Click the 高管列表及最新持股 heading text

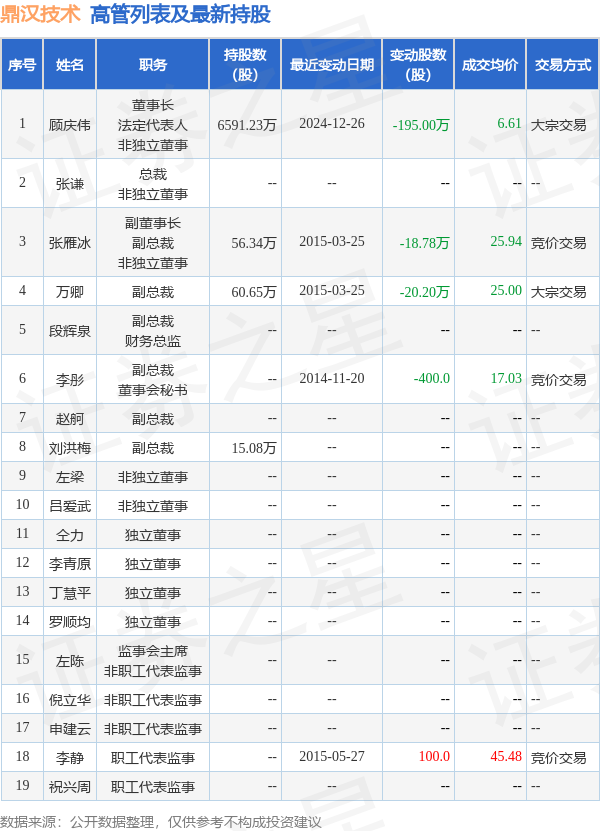pyautogui.click(x=180, y=15)
